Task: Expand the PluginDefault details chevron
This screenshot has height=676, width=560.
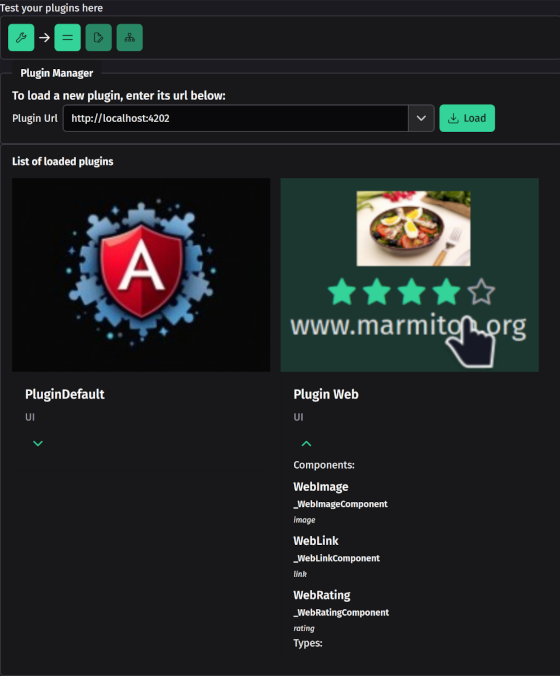Action: (38, 443)
